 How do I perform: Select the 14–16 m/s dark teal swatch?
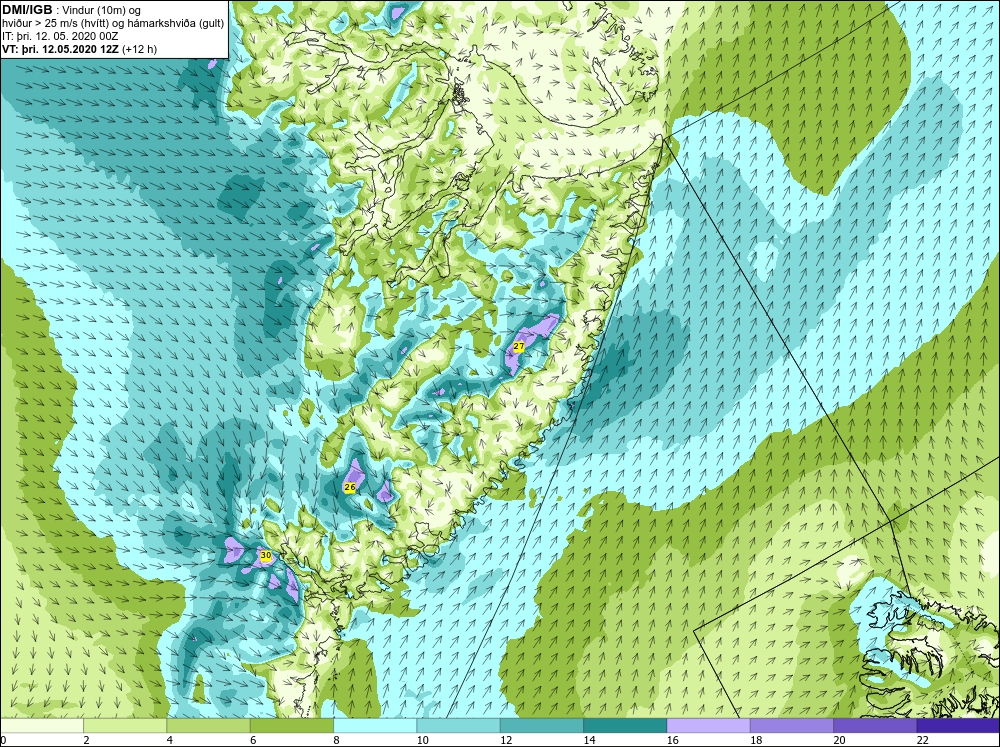tap(625, 725)
